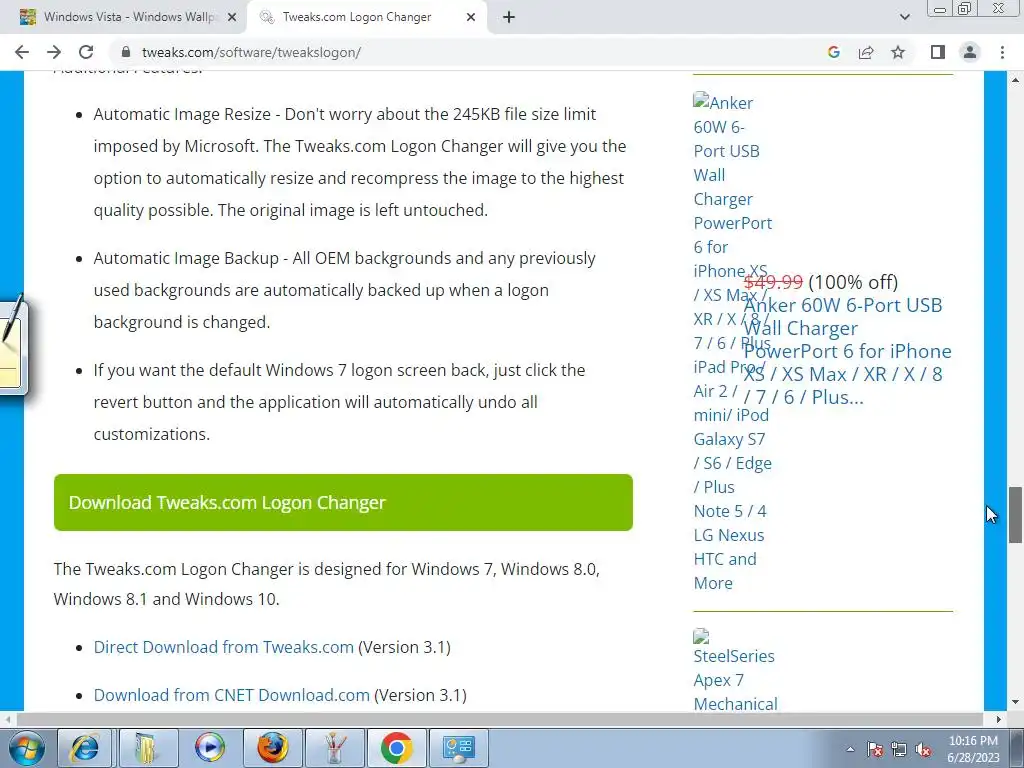1024x768 pixels.
Task: Click horizontal scrollbar left arrow
Action: pyautogui.click(x=7, y=719)
